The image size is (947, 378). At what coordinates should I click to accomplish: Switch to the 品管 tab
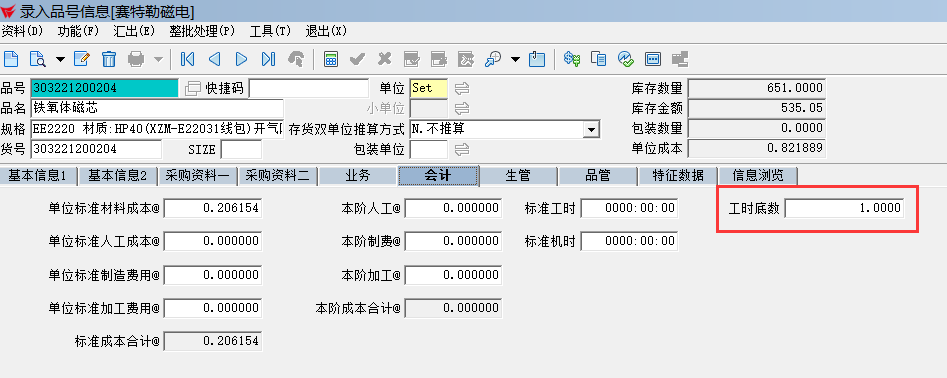click(x=598, y=176)
